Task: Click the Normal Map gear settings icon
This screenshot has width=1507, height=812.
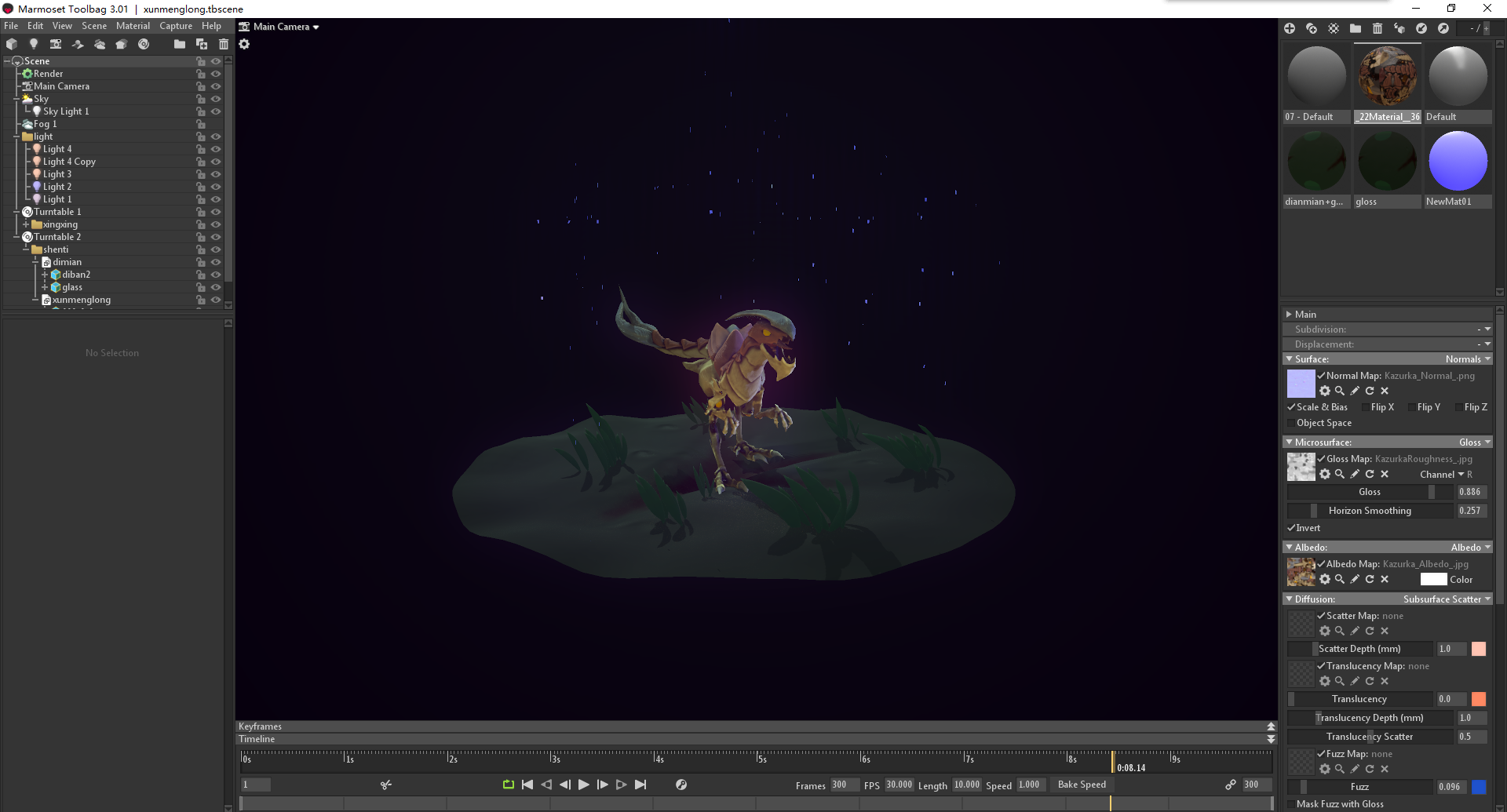Action: point(1325,391)
